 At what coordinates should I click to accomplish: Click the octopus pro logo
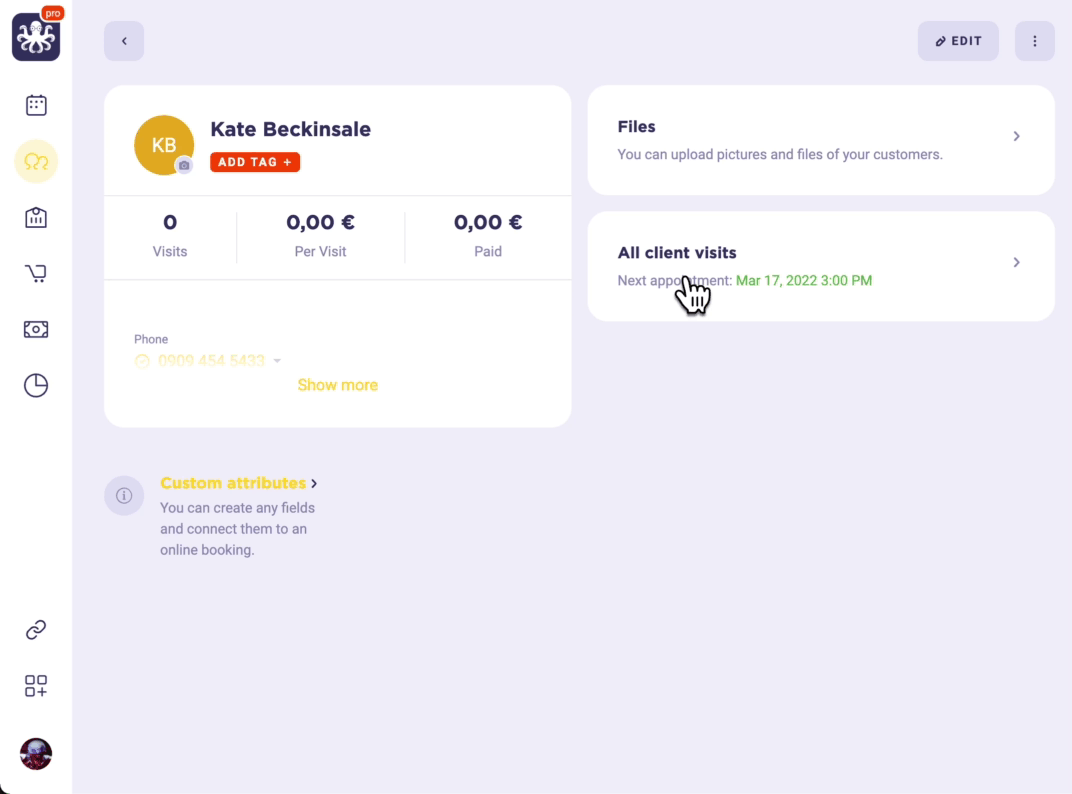coord(36,37)
